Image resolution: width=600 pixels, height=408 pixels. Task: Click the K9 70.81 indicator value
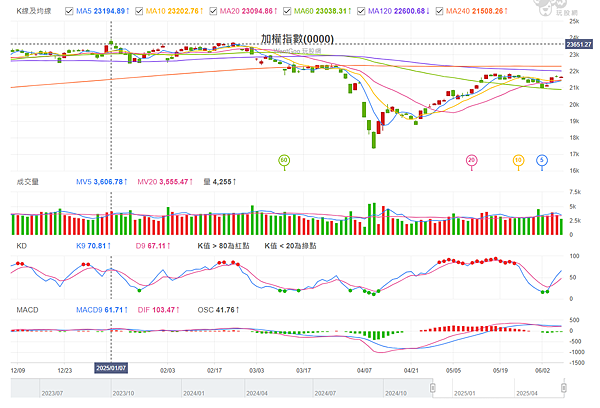click(x=93, y=246)
